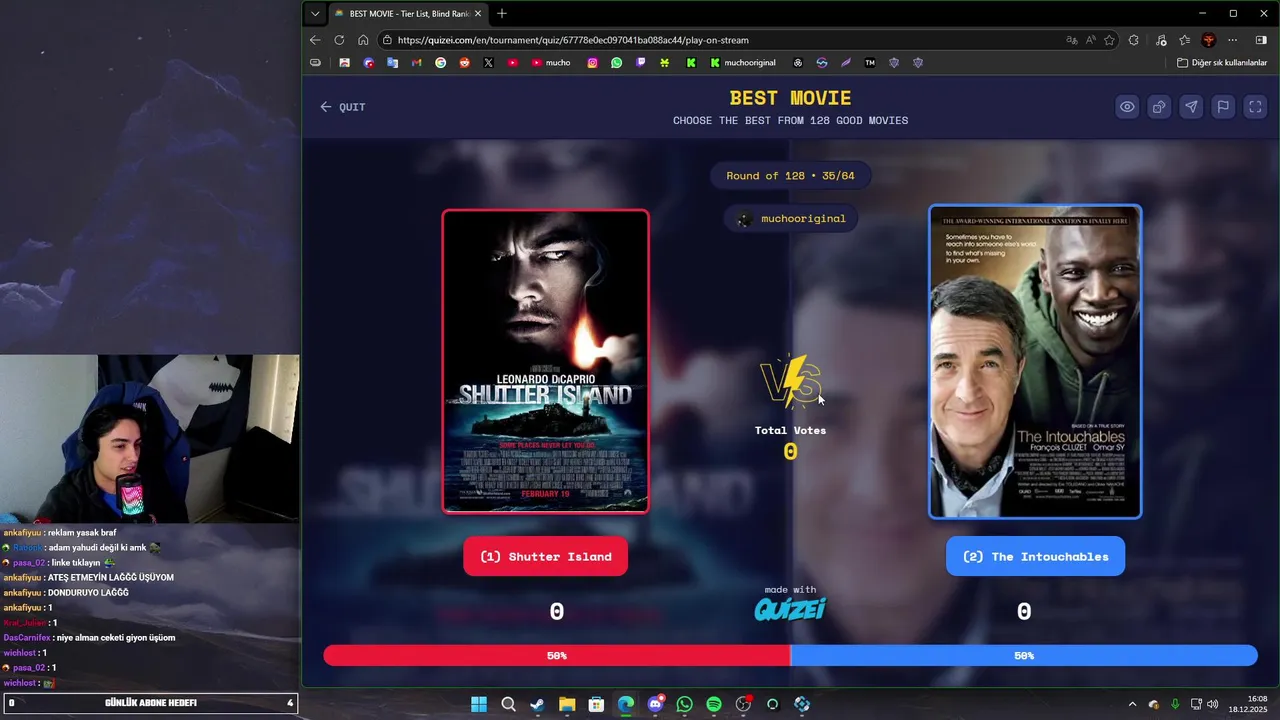
Task: Open Steam from the taskbar
Action: point(537,704)
